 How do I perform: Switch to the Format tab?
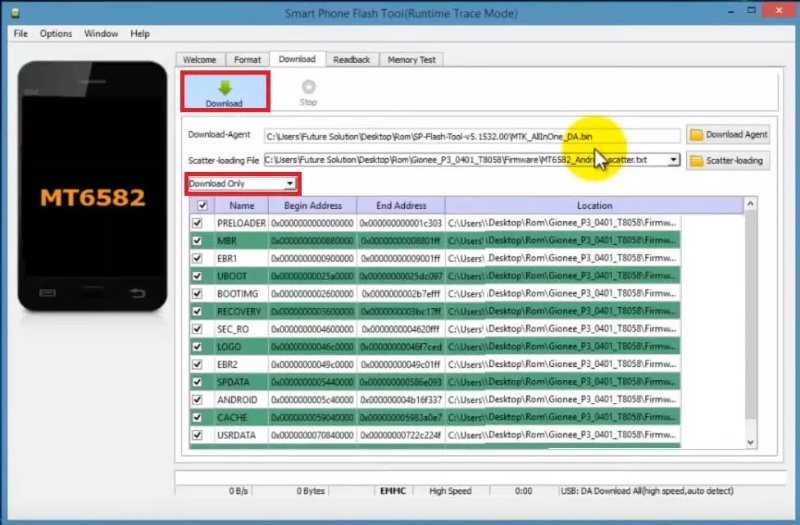[x=247, y=60]
